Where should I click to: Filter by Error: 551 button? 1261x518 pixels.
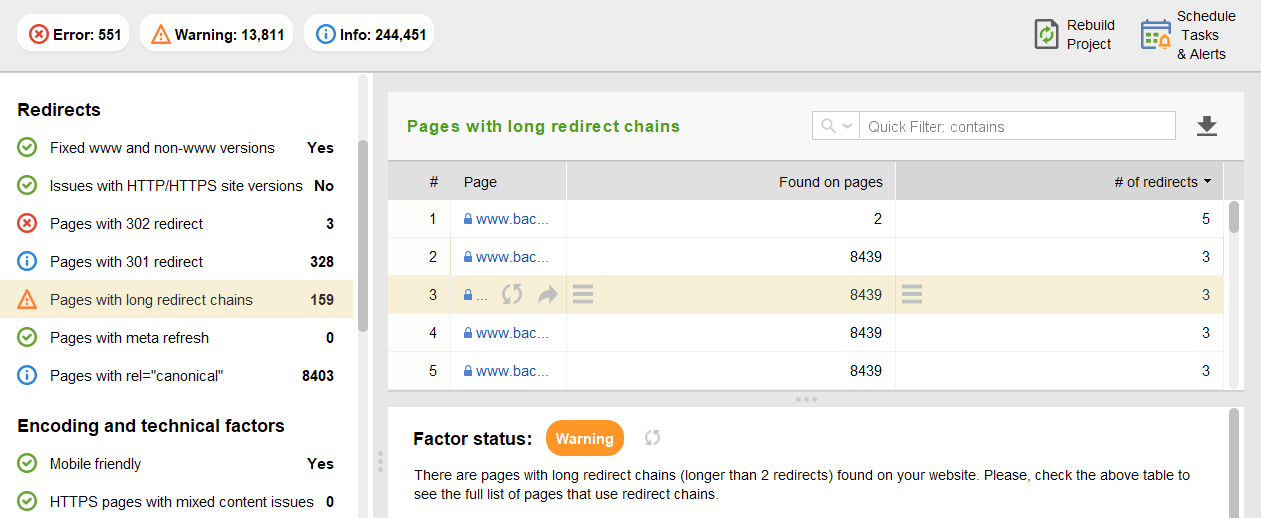[73, 34]
